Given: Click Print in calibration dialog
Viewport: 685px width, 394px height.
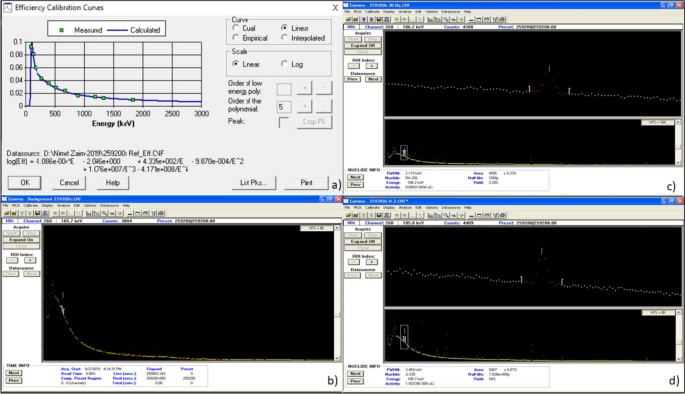Looking at the screenshot, I should click(x=306, y=183).
